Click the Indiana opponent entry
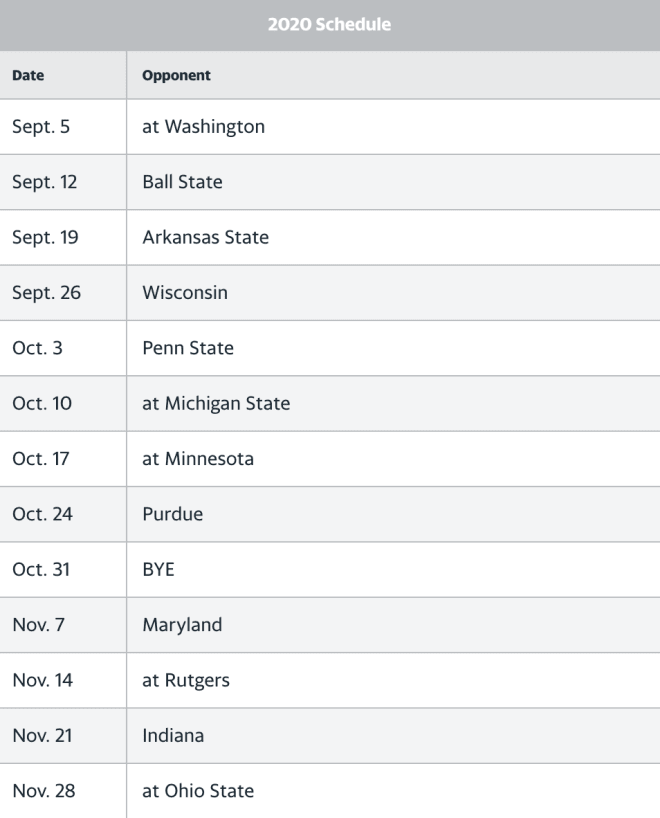The height and width of the screenshot is (818, 660). [173, 736]
